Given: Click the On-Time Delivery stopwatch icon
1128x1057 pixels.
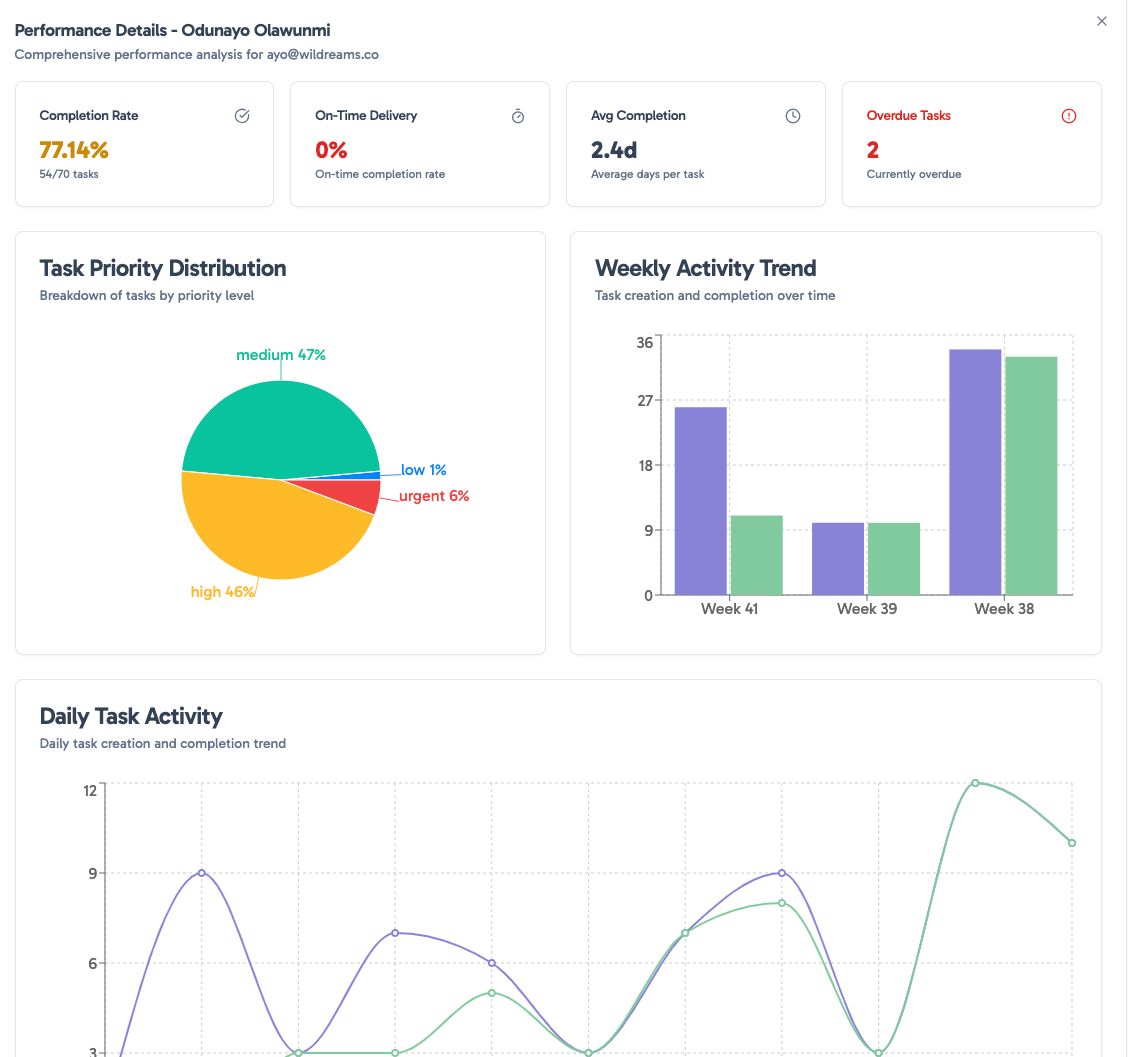Looking at the screenshot, I should coord(518,116).
